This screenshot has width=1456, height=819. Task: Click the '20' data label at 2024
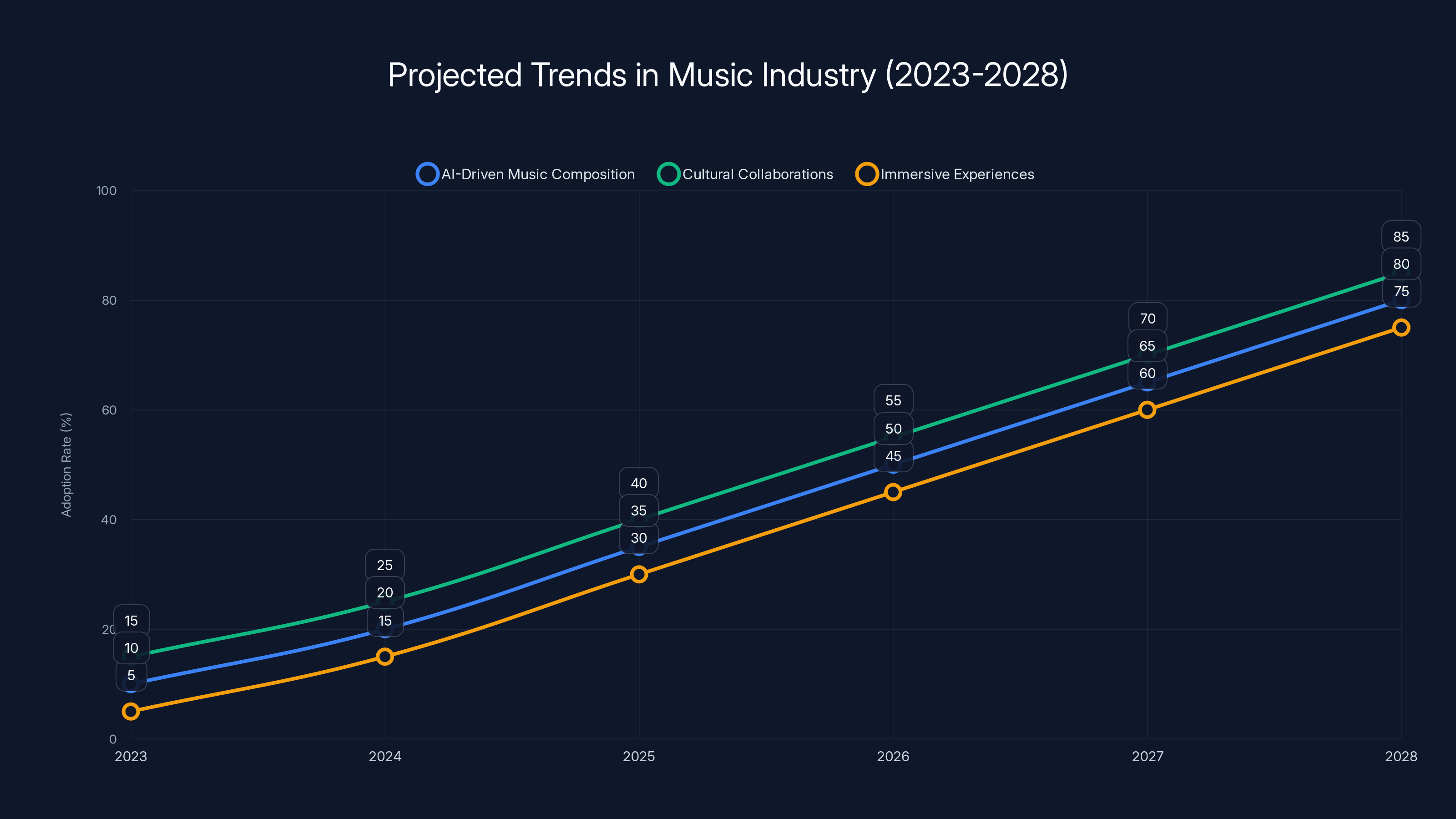pos(385,592)
